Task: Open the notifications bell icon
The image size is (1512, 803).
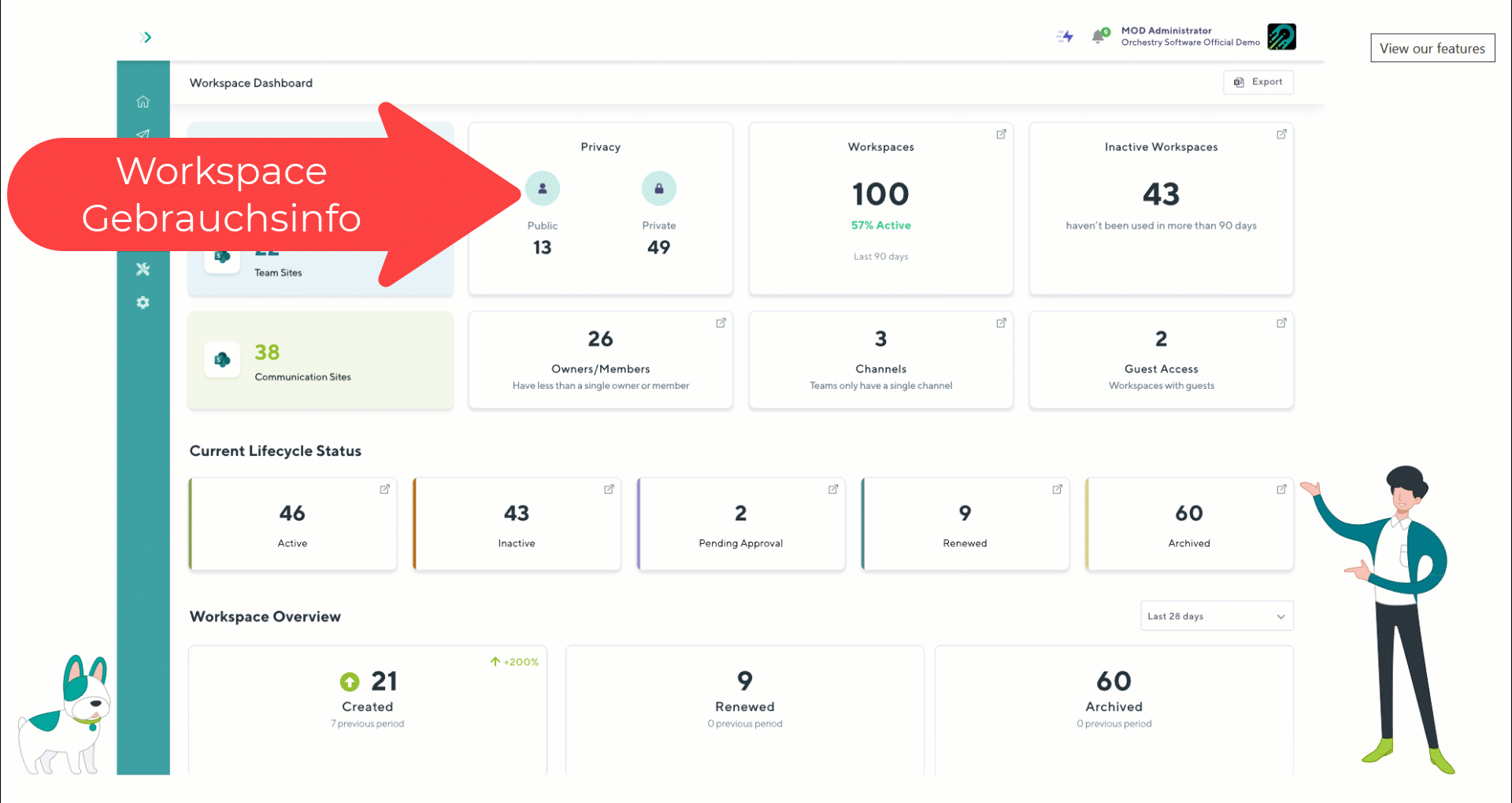Action: click(x=1099, y=36)
